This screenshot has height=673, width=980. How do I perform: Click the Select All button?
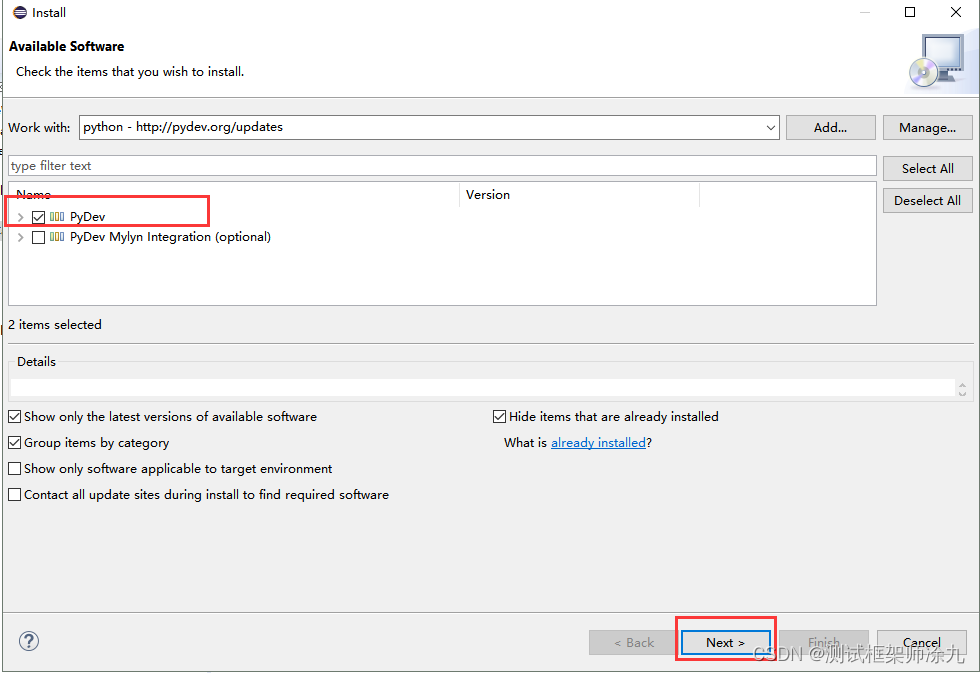[x=928, y=169]
